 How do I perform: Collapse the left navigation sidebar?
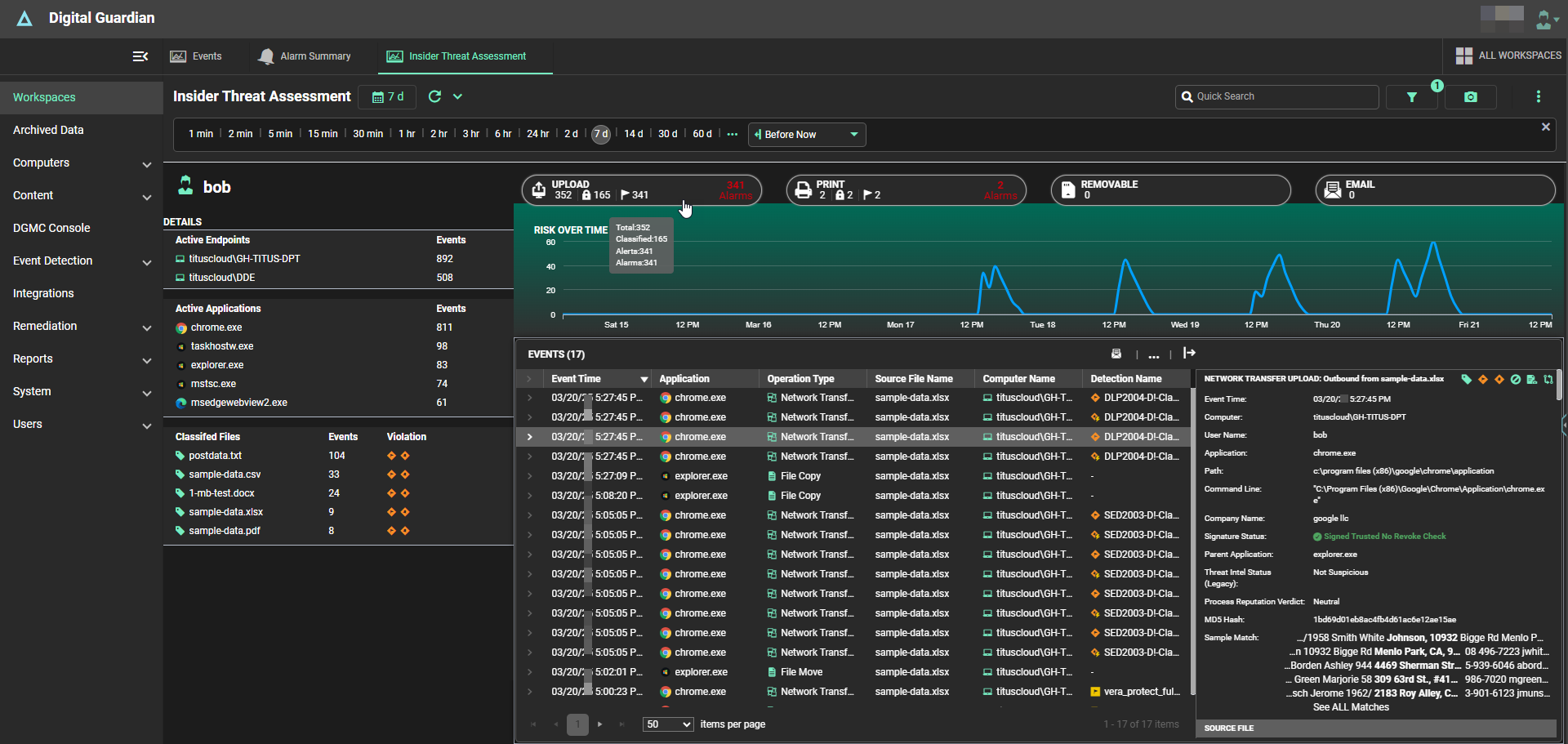(140, 56)
